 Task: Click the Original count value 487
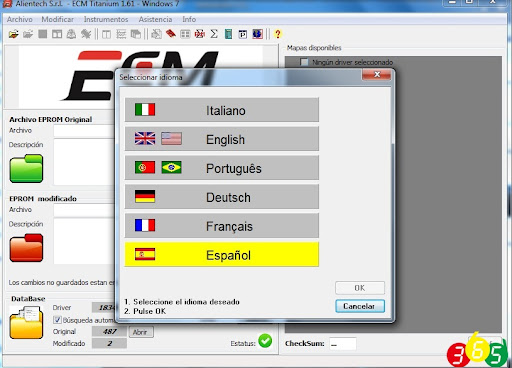[109, 332]
